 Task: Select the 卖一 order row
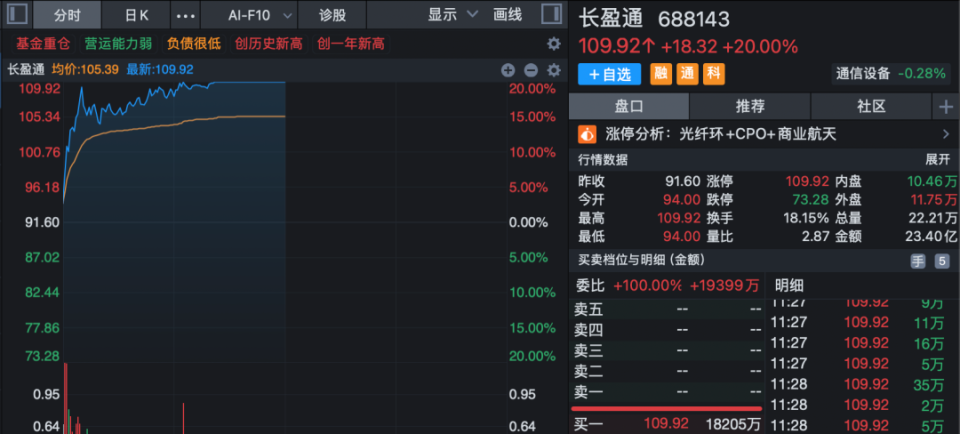(667, 392)
